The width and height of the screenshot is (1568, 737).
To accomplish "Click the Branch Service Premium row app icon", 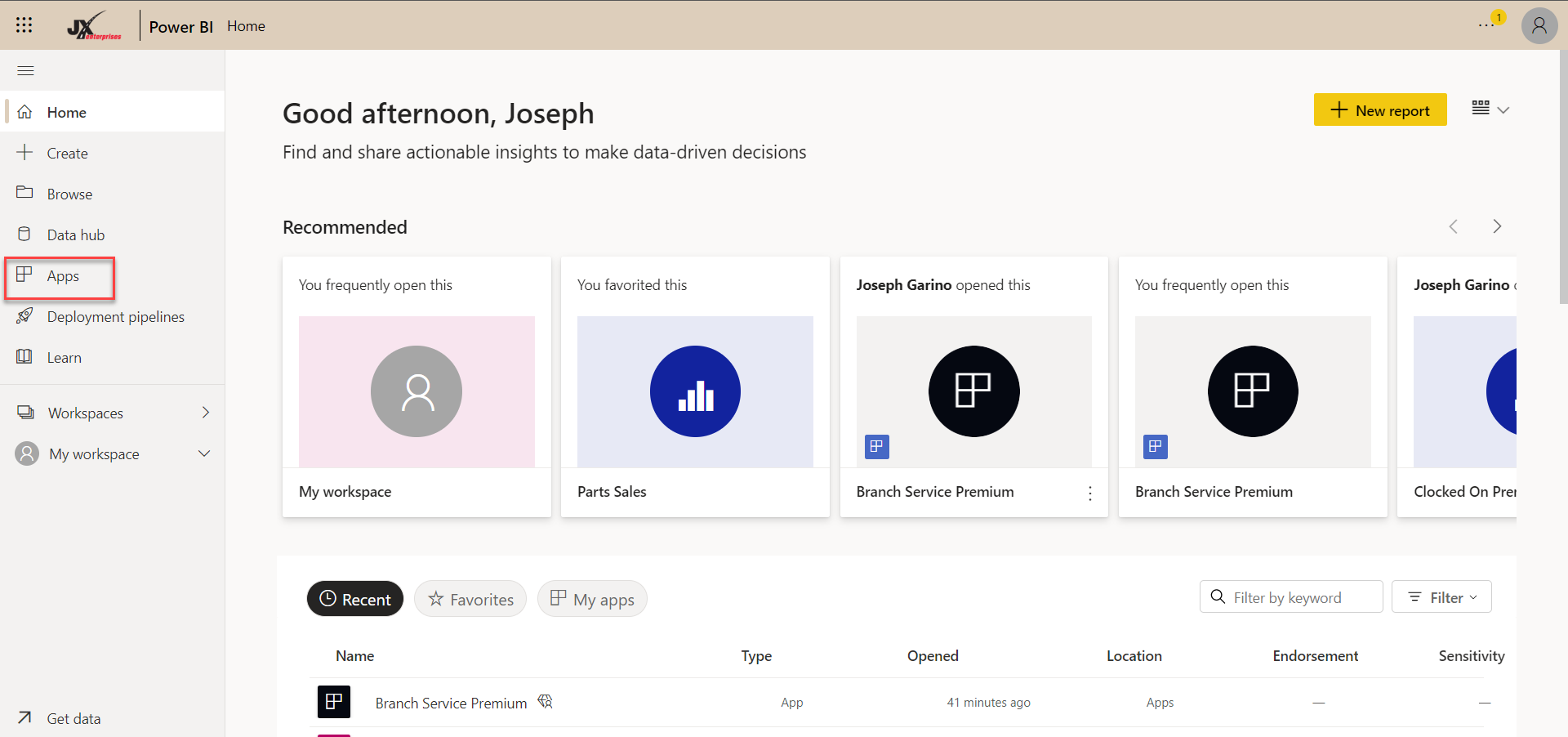I will click(x=334, y=702).
